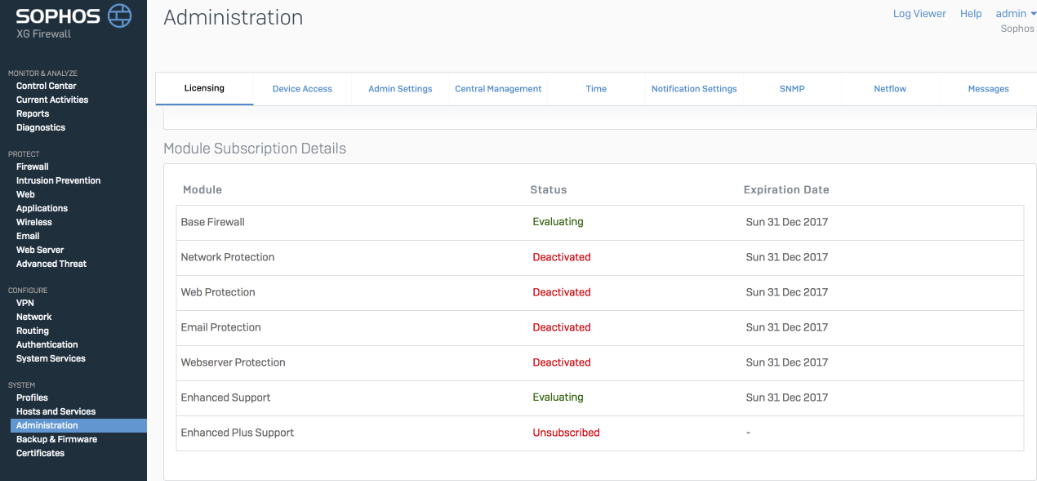Viewport: 1037px width, 481px height.
Task: Select Backup & Firmware in the sidebar
Action: pos(56,439)
